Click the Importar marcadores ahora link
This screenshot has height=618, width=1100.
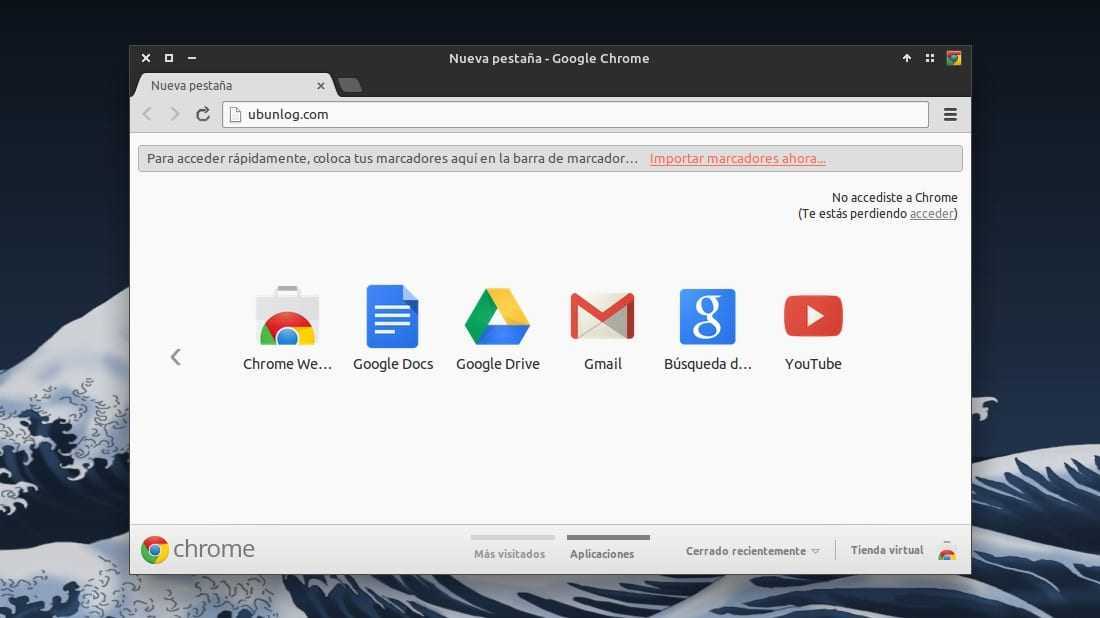pos(737,159)
